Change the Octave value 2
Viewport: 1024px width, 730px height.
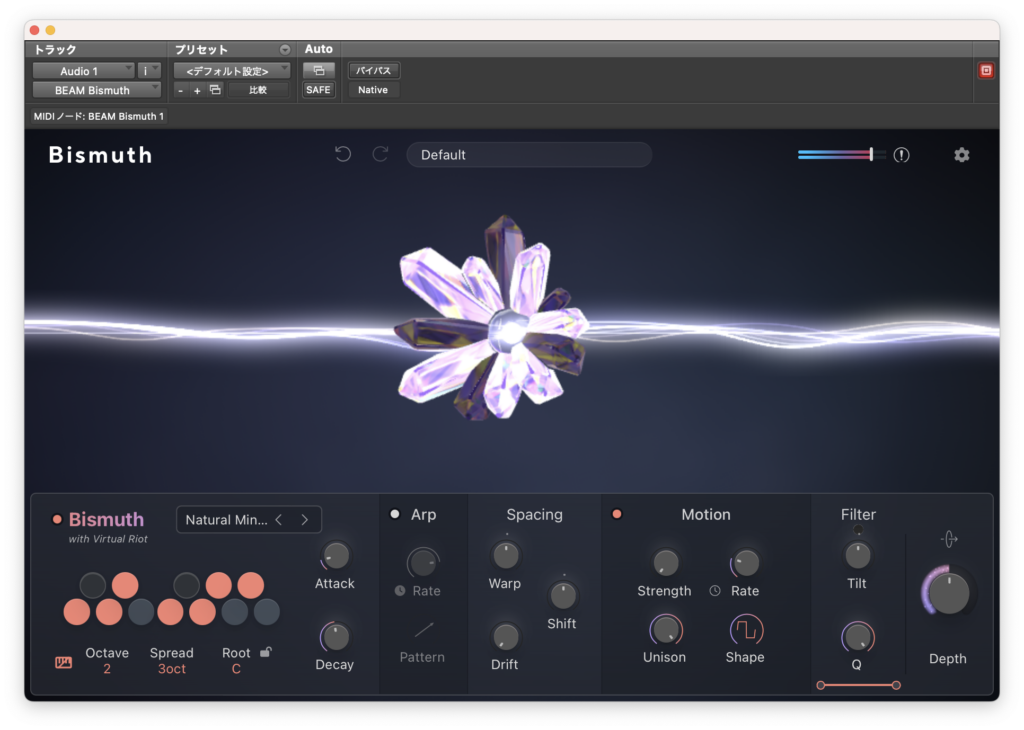click(106, 669)
